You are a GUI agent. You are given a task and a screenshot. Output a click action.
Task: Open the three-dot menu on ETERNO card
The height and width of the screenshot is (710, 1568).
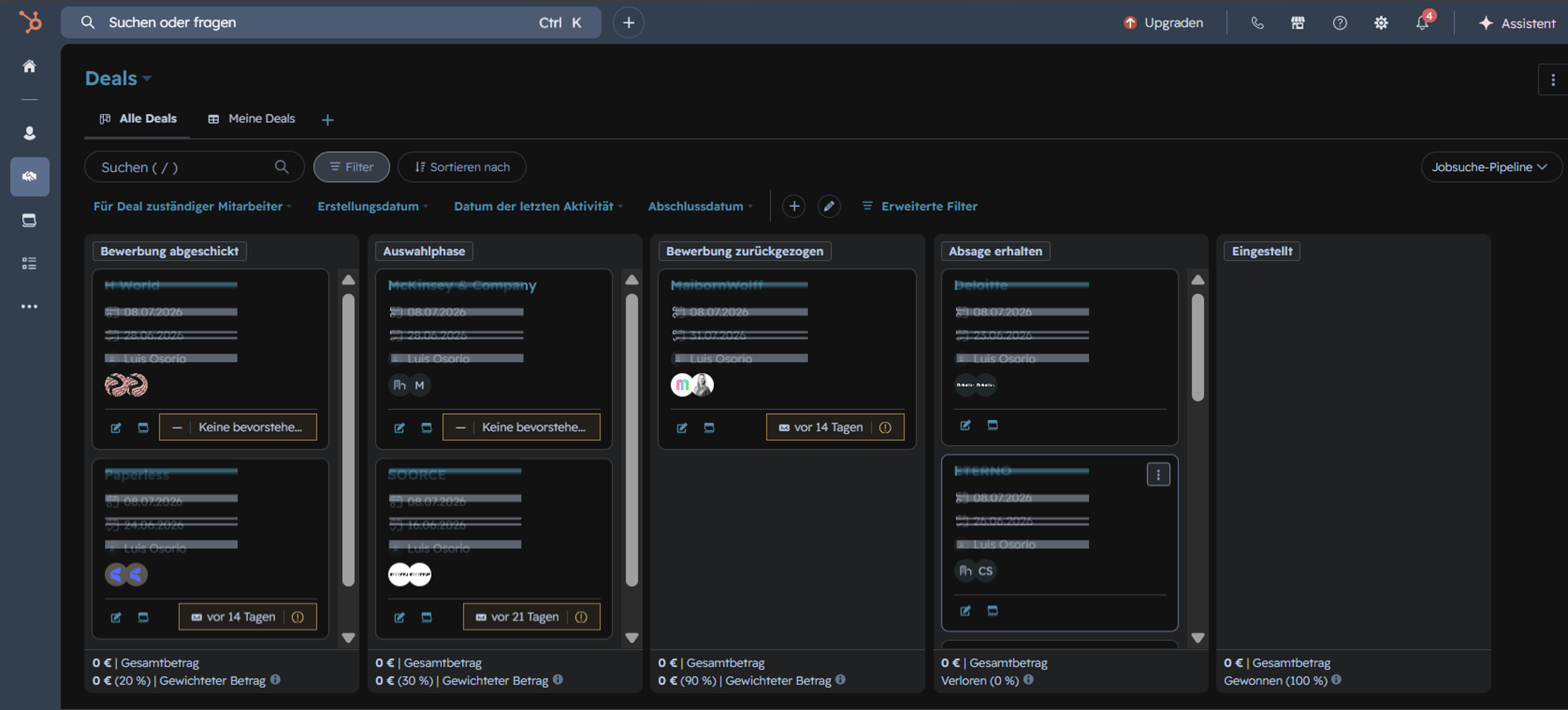(x=1158, y=475)
